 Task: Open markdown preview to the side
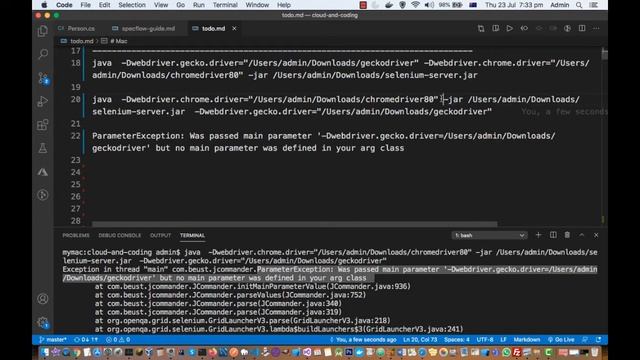496,29
